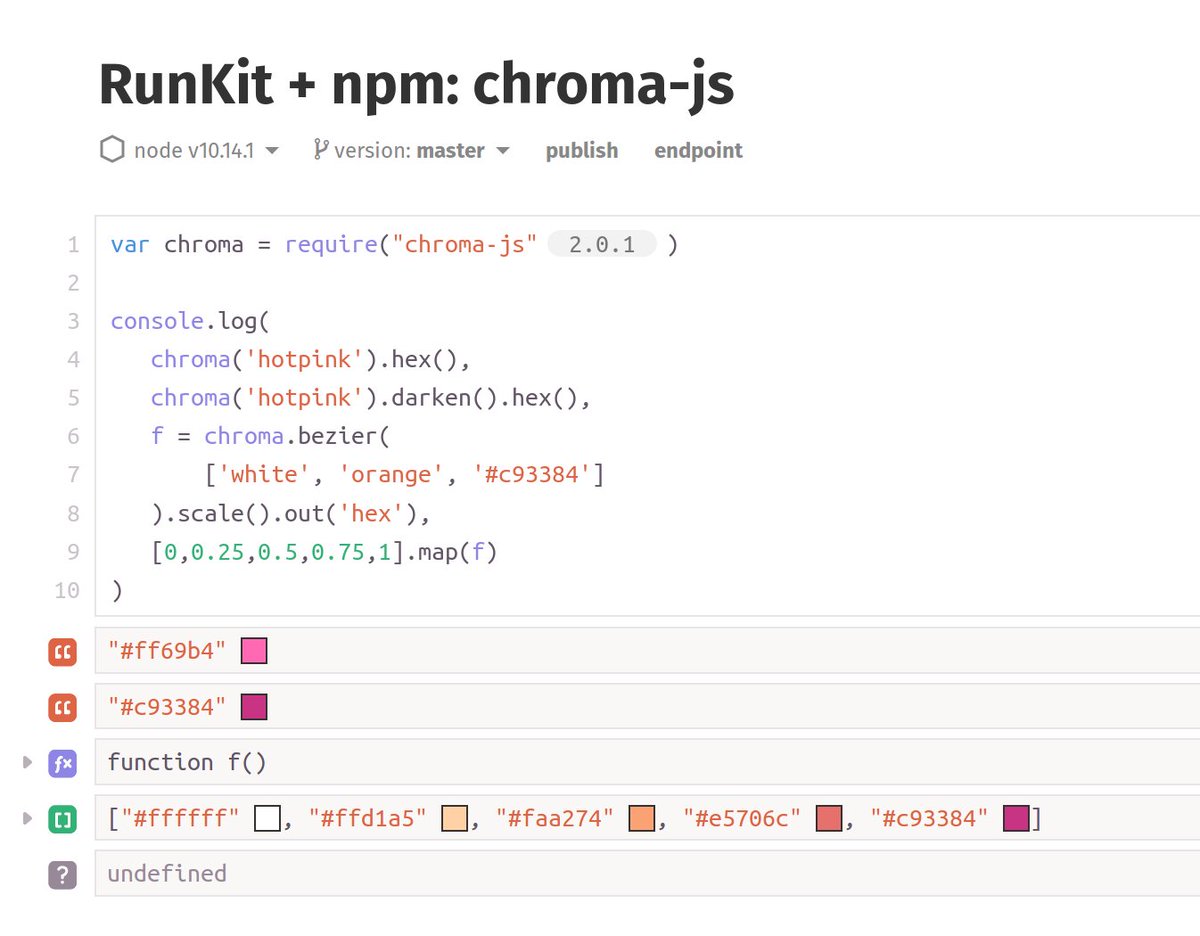Click the notebook title RunKit + npm: chroma-js
Image resolution: width=1200 pixels, height=936 pixels.
417,84
